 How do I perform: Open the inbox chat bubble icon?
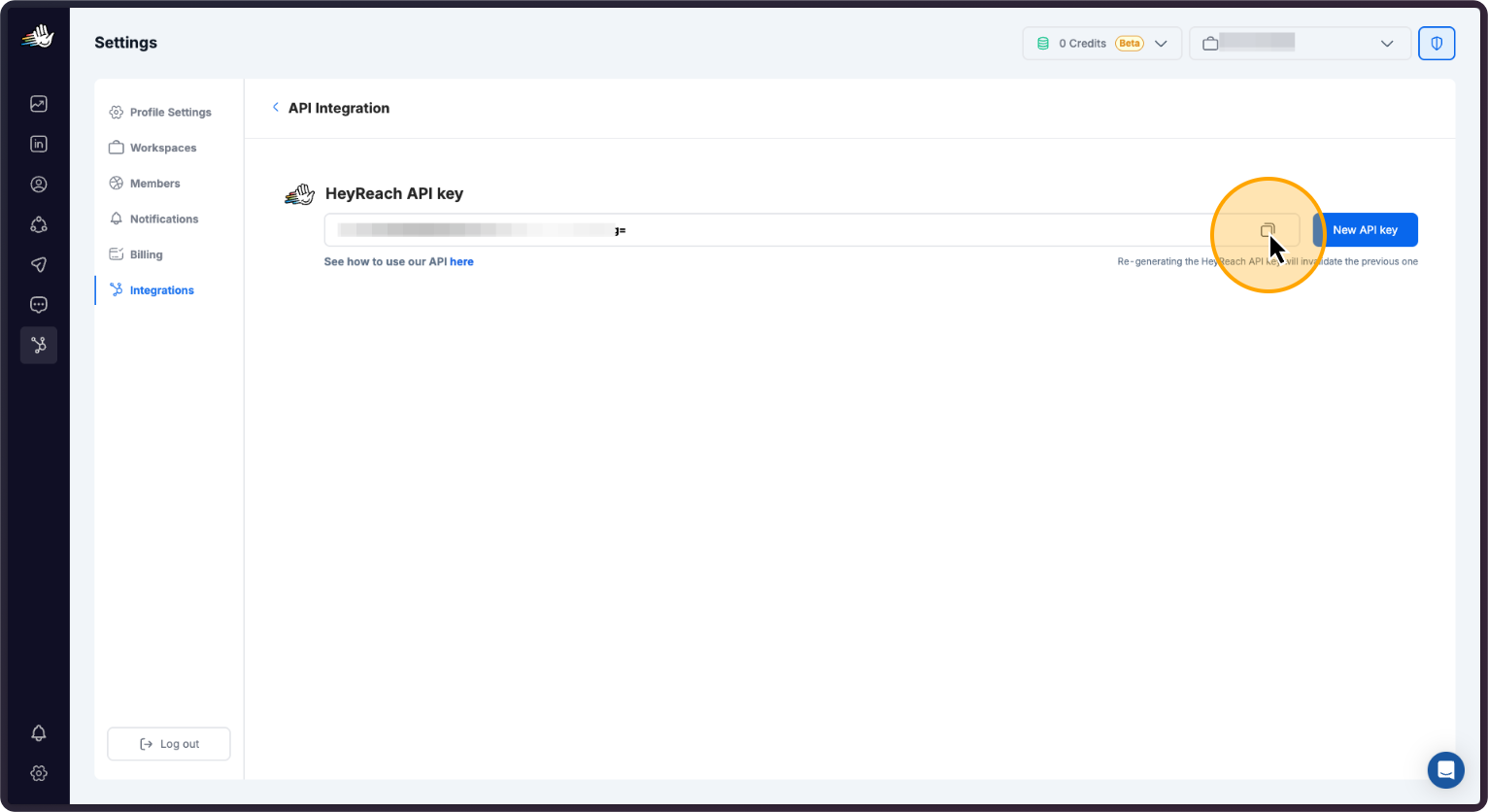click(39, 305)
